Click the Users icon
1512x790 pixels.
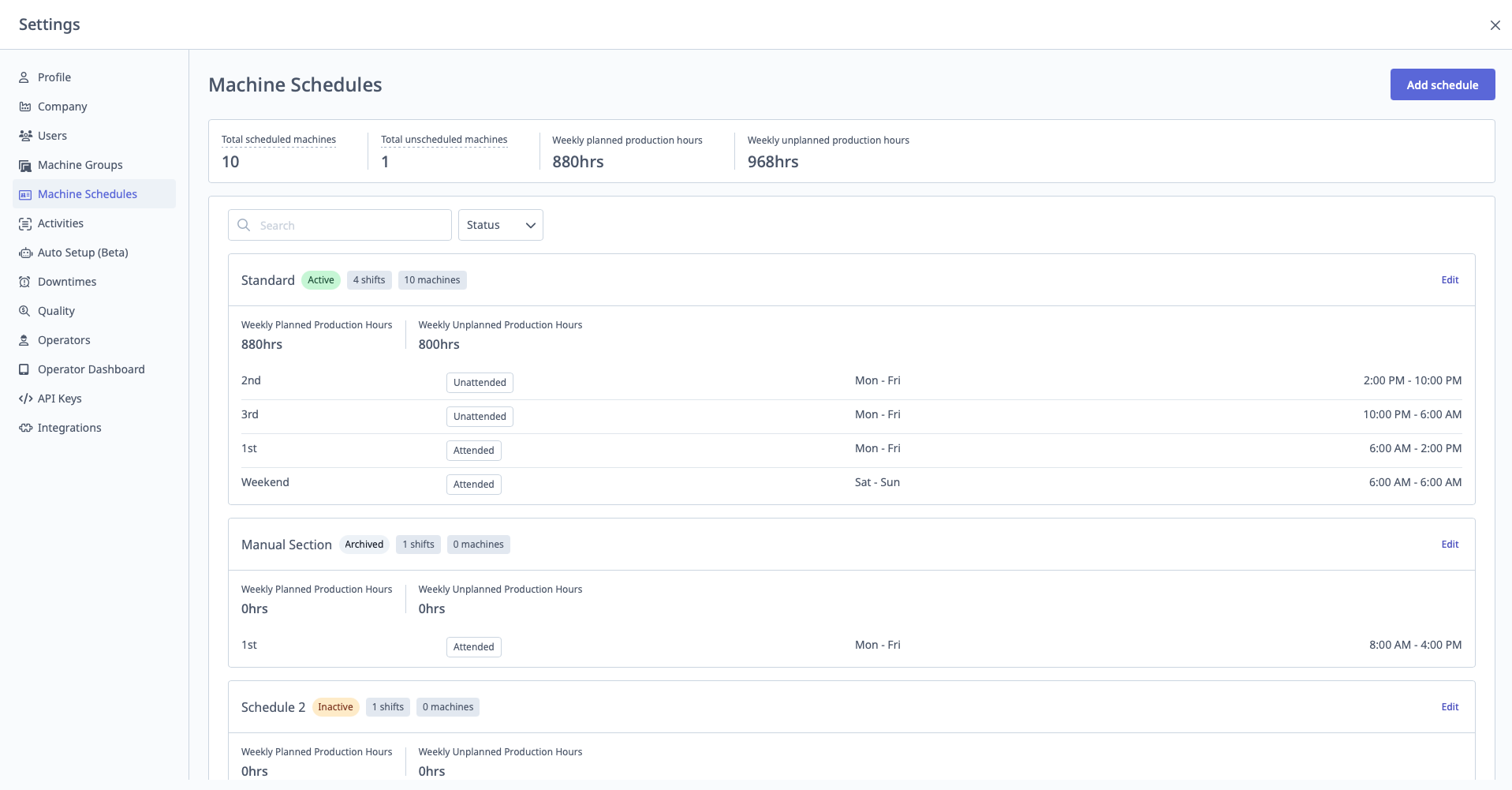(24, 135)
